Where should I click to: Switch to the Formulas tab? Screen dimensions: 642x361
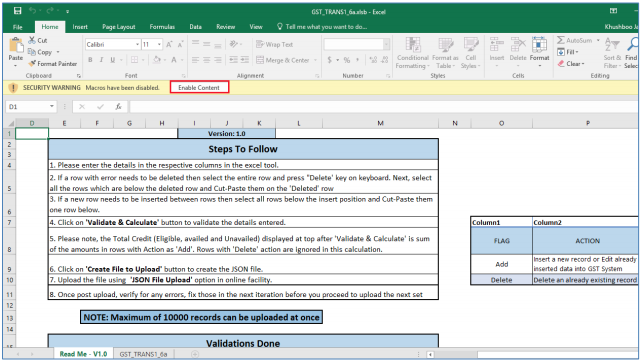pyautogui.click(x=162, y=27)
